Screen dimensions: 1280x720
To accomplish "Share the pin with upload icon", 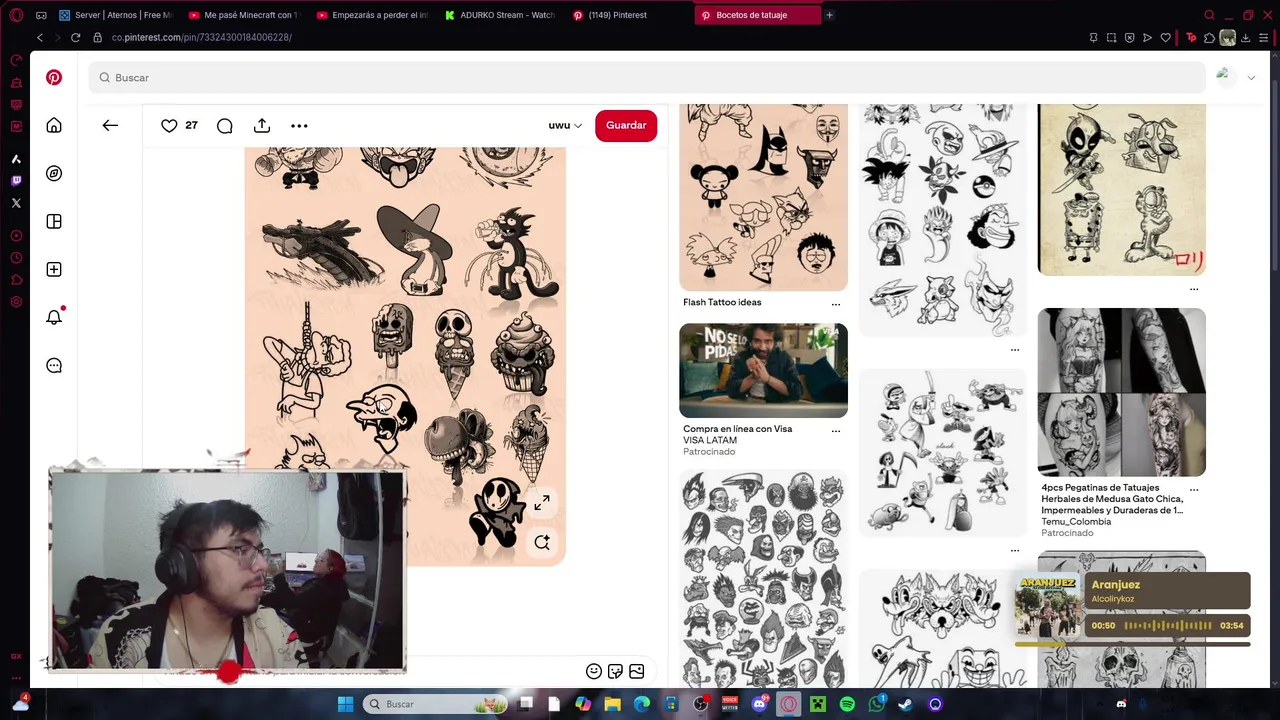I will coord(262,125).
